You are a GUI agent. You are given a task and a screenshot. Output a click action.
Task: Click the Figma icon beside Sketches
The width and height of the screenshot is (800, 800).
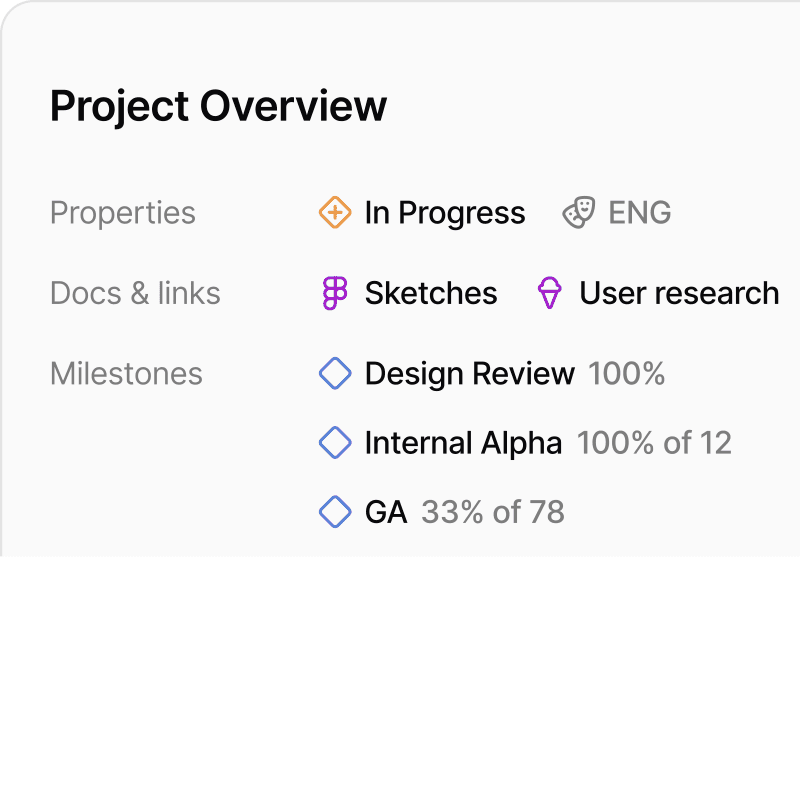tap(335, 293)
